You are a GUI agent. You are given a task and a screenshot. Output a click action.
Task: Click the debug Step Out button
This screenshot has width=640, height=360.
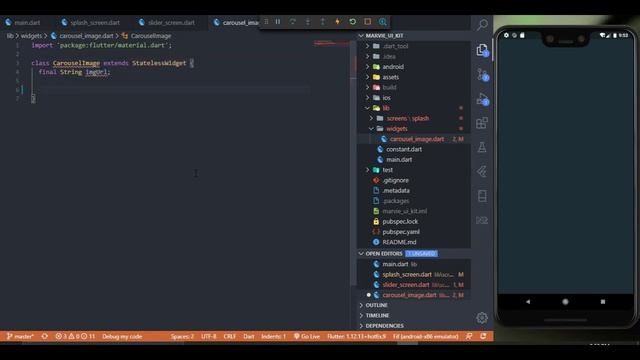tap(322, 22)
